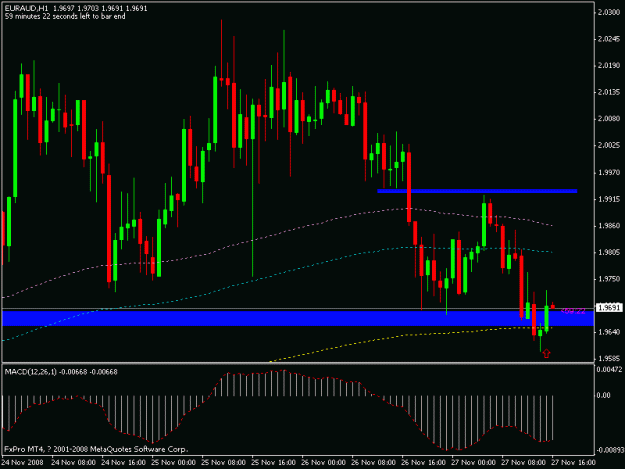Click price scale value 2.0080

click(x=609, y=119)
